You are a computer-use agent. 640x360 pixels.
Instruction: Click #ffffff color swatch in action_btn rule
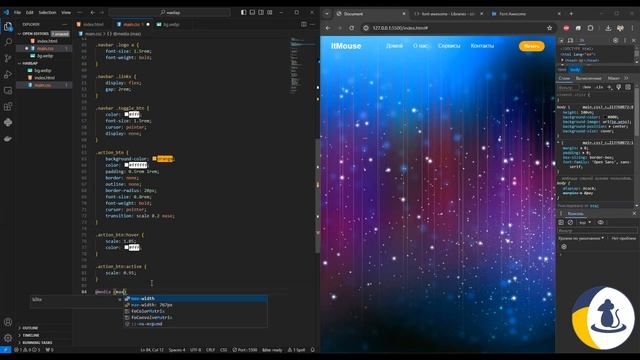[127, 165]
